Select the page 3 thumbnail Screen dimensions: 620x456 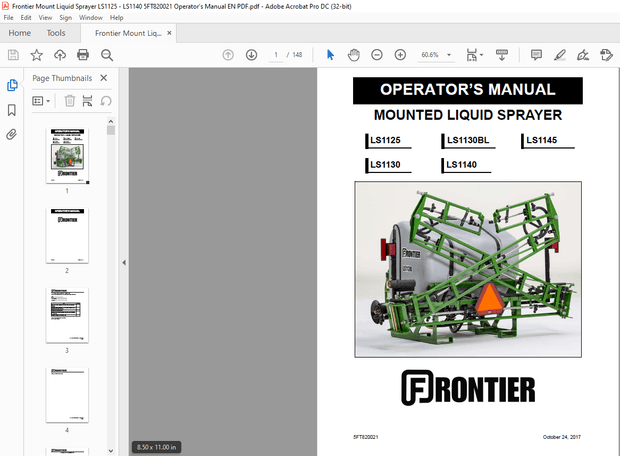point(67,315)
